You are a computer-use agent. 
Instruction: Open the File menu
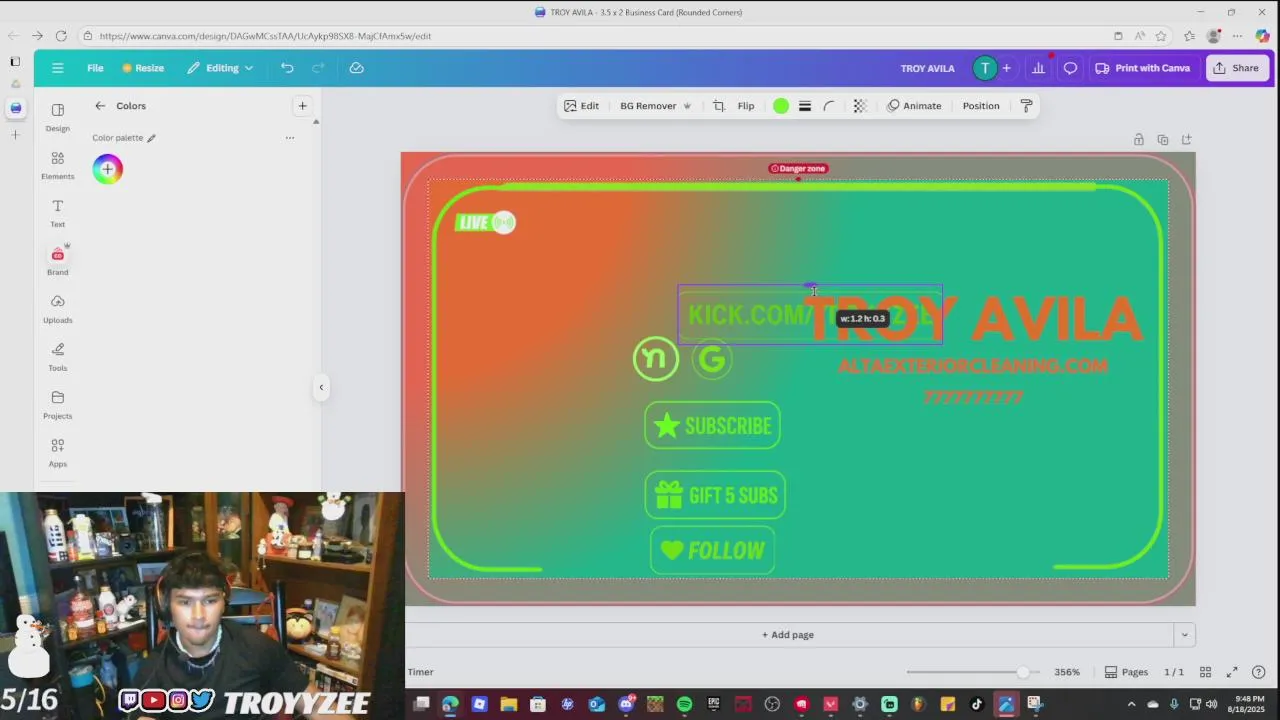[95, 68]
